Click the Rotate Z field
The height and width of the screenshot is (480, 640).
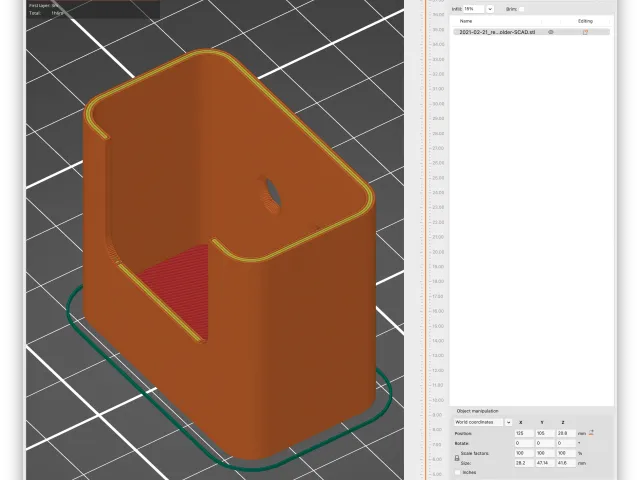[566, 443]
